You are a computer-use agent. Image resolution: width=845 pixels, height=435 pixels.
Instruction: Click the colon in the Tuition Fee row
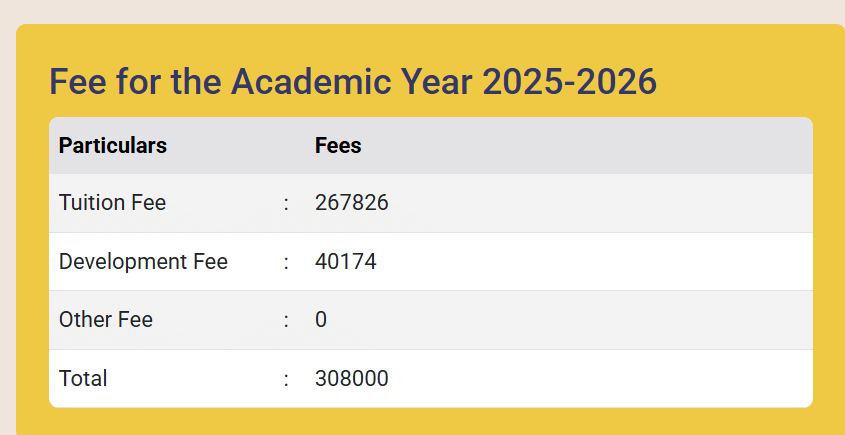coord(286,204)
